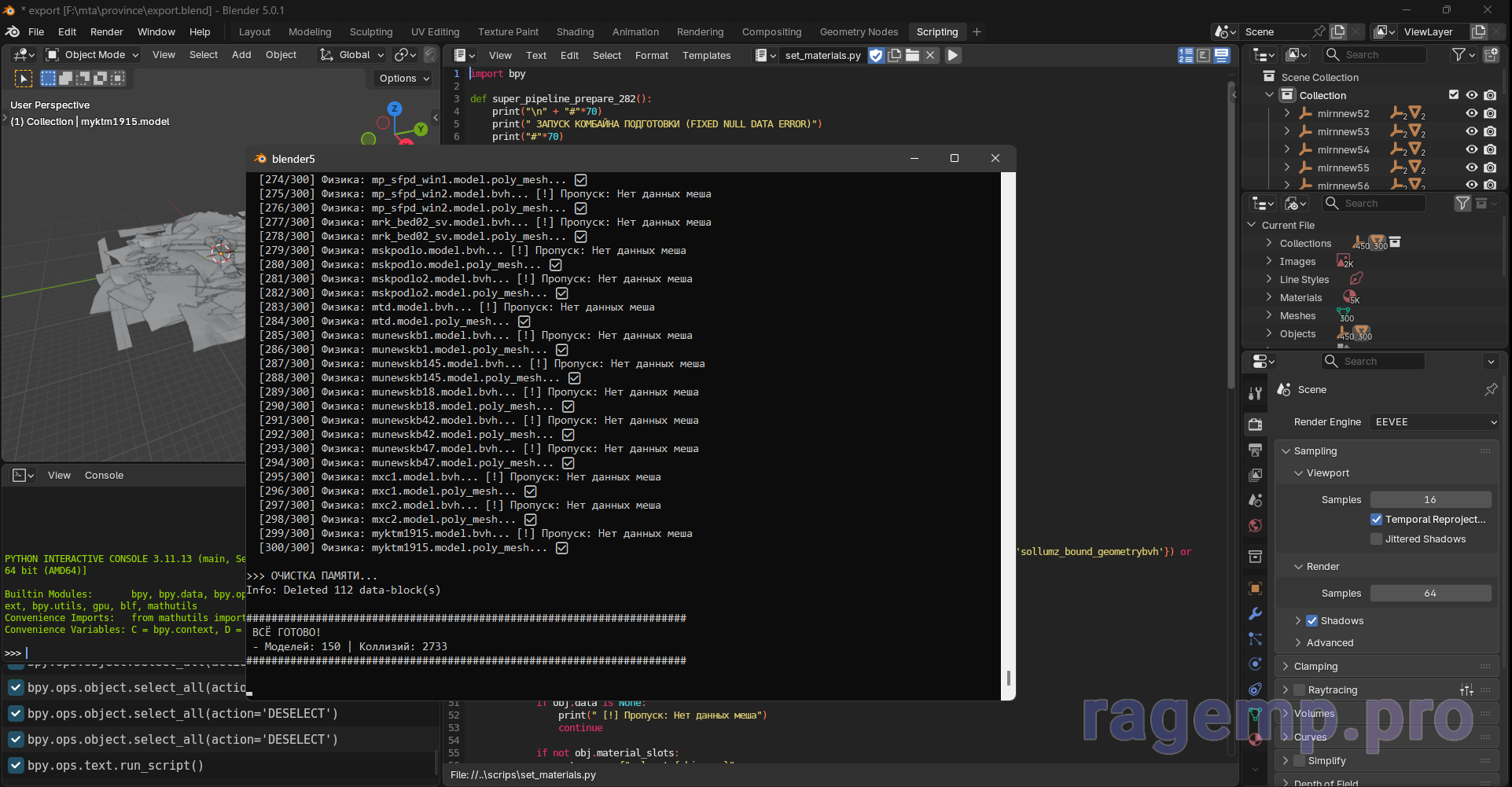The height and width of the screenshot is (787, 1512).
Task: Unlink the set_materials.py text block
Action: [930, 55]
